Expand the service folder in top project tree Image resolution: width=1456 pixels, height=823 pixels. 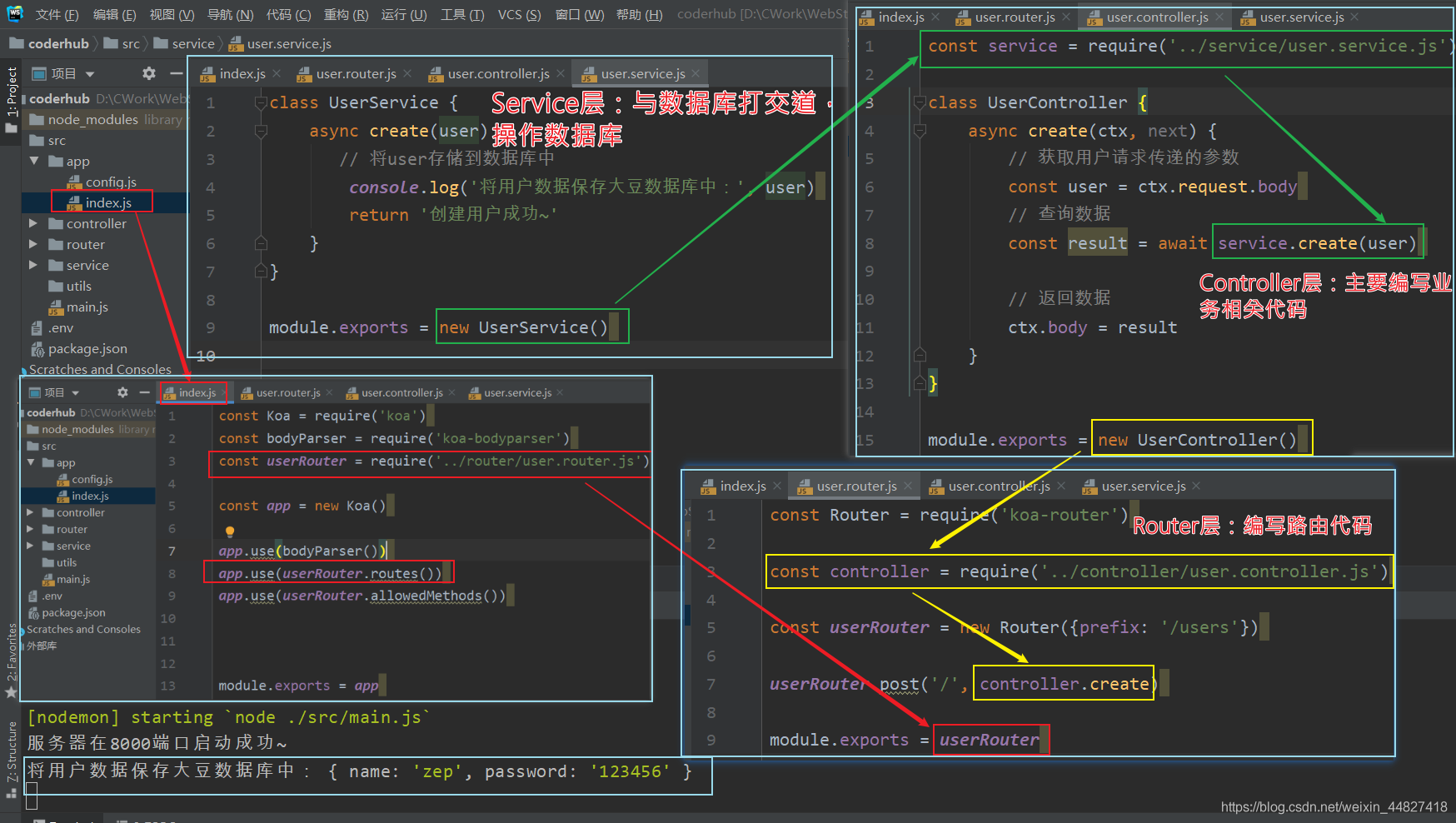pyautogui.click(x=33, y=265)
